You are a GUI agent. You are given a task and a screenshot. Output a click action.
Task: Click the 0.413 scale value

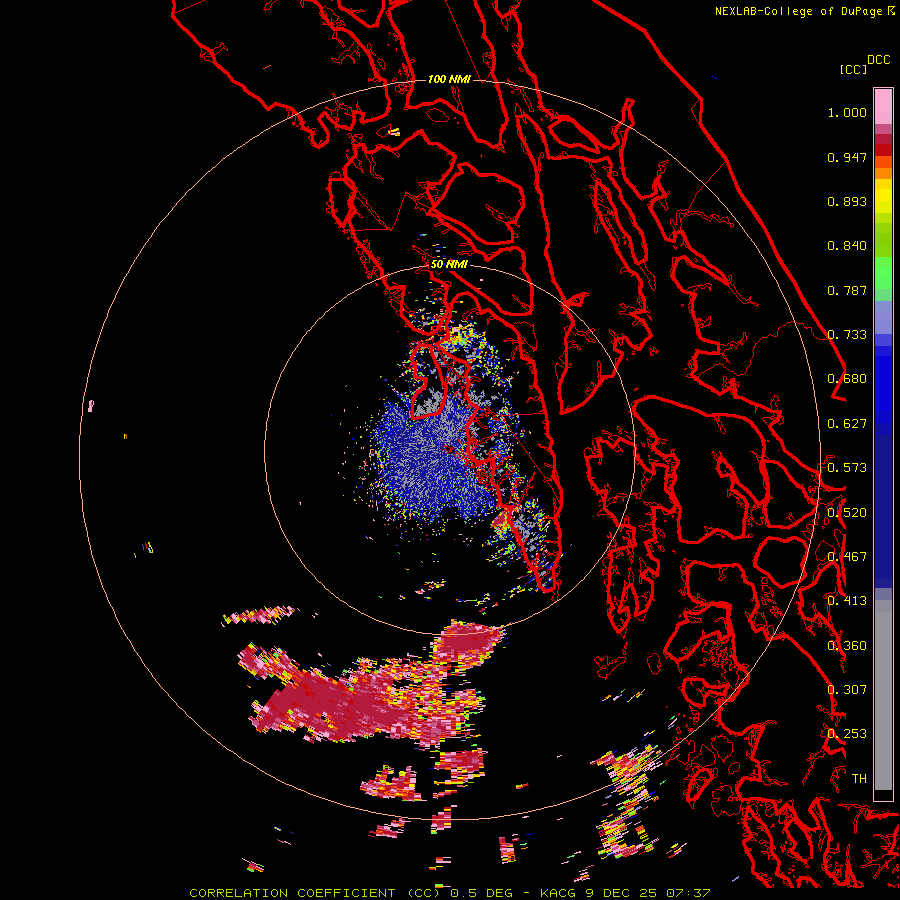coord(847,601)
